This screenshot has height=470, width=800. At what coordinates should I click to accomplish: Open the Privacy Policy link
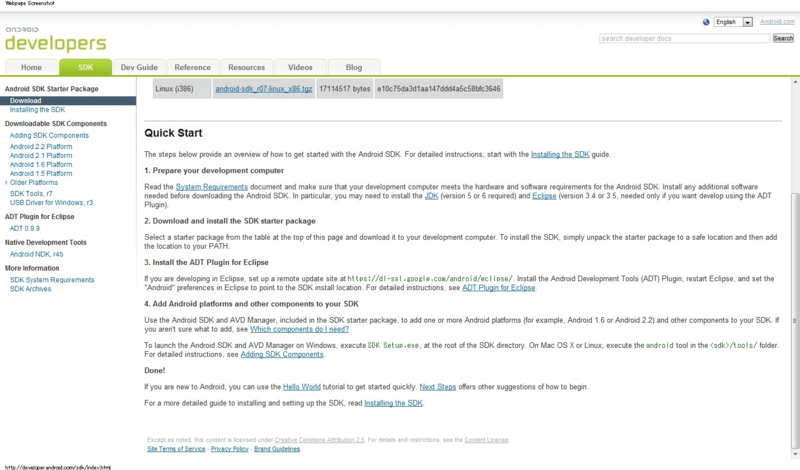(230, 449)
